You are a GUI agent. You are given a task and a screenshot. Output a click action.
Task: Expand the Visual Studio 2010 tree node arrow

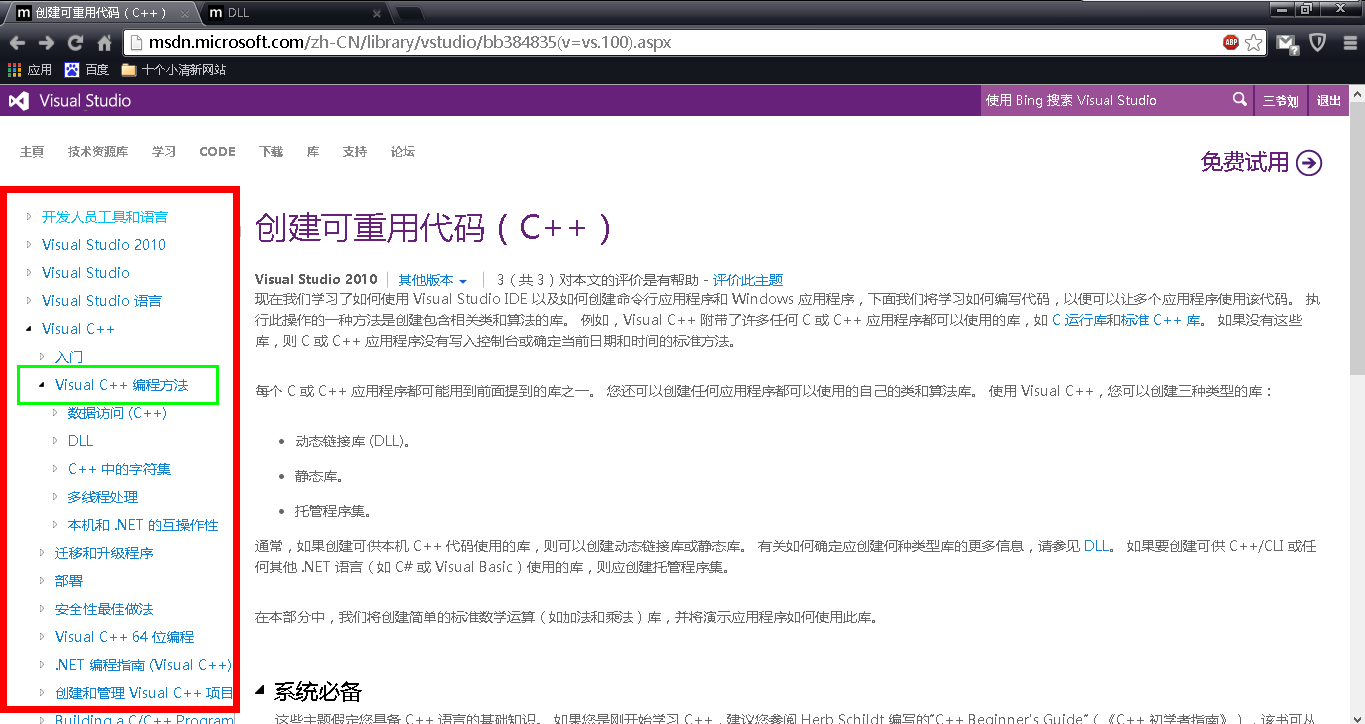pyautogui.click(x=29, y=245)
